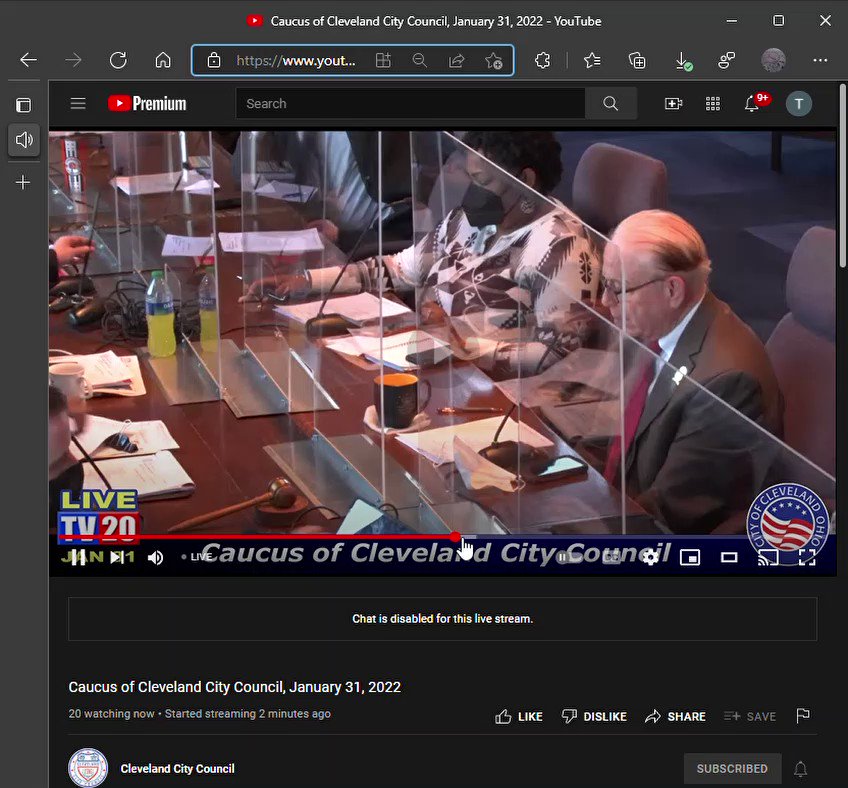Skip to the next video

[117, 557]
